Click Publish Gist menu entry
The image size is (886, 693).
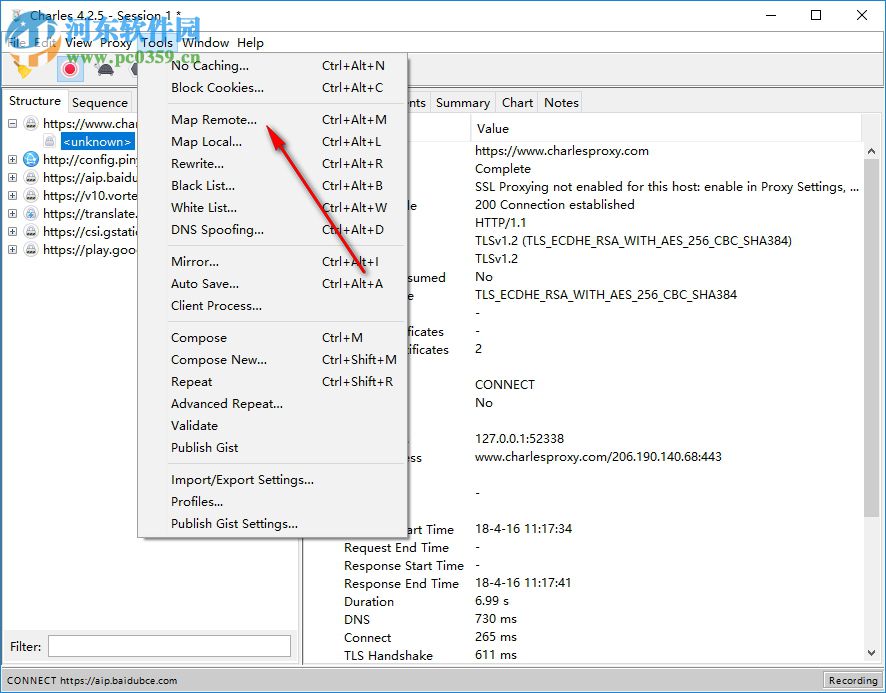pyautogui.click(x=272, y=448)
